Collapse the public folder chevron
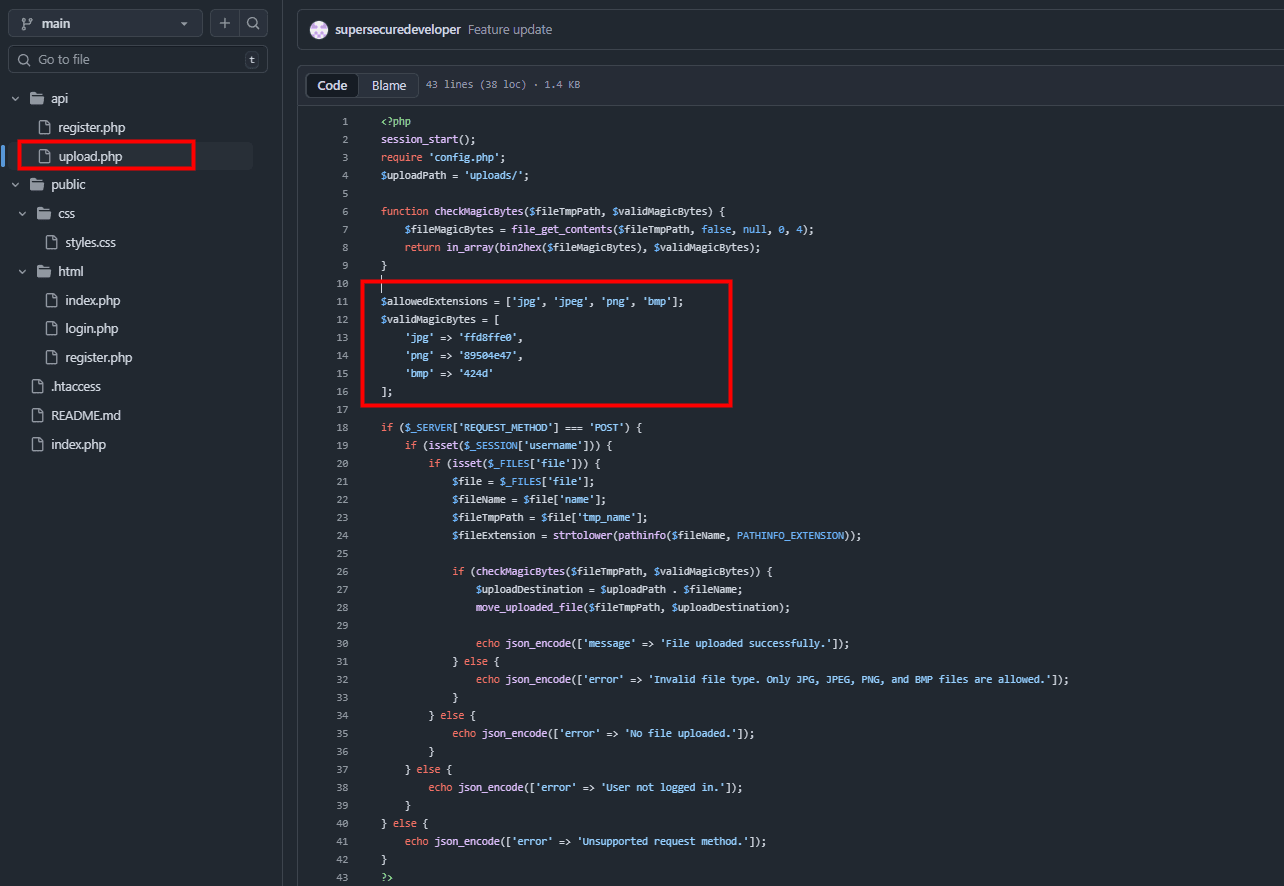1284x886 pixels. pos(16,185)
